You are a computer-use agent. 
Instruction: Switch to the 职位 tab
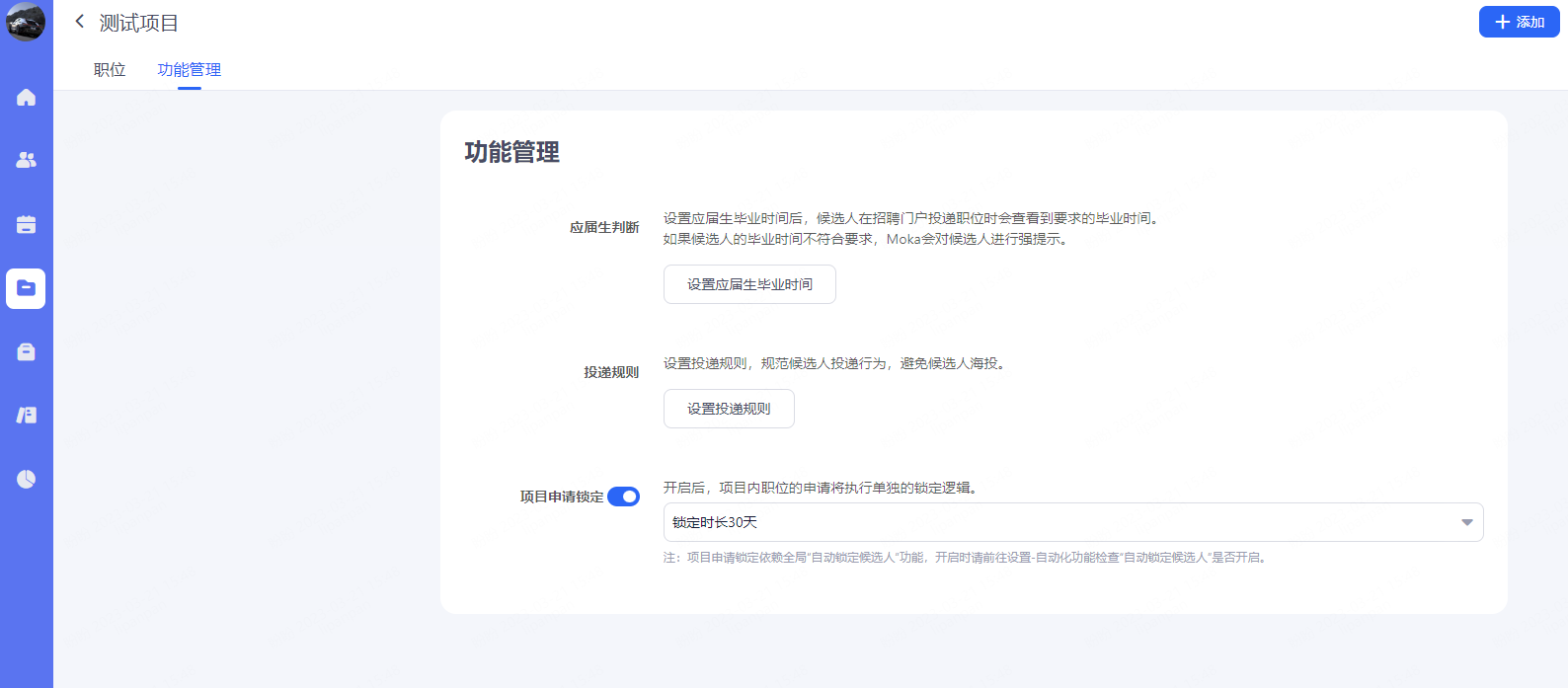pyautogui.click(x=110, y=70)
